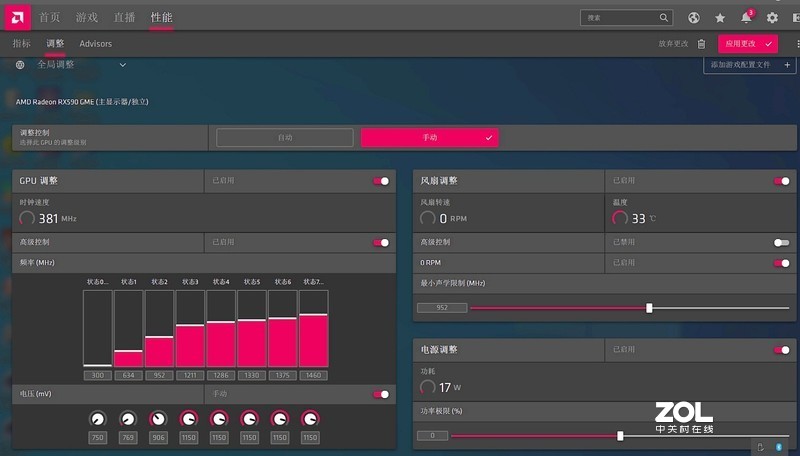Click the global tuning globe icon
Viewport: 800px width, 456px height.
[20, 65]
